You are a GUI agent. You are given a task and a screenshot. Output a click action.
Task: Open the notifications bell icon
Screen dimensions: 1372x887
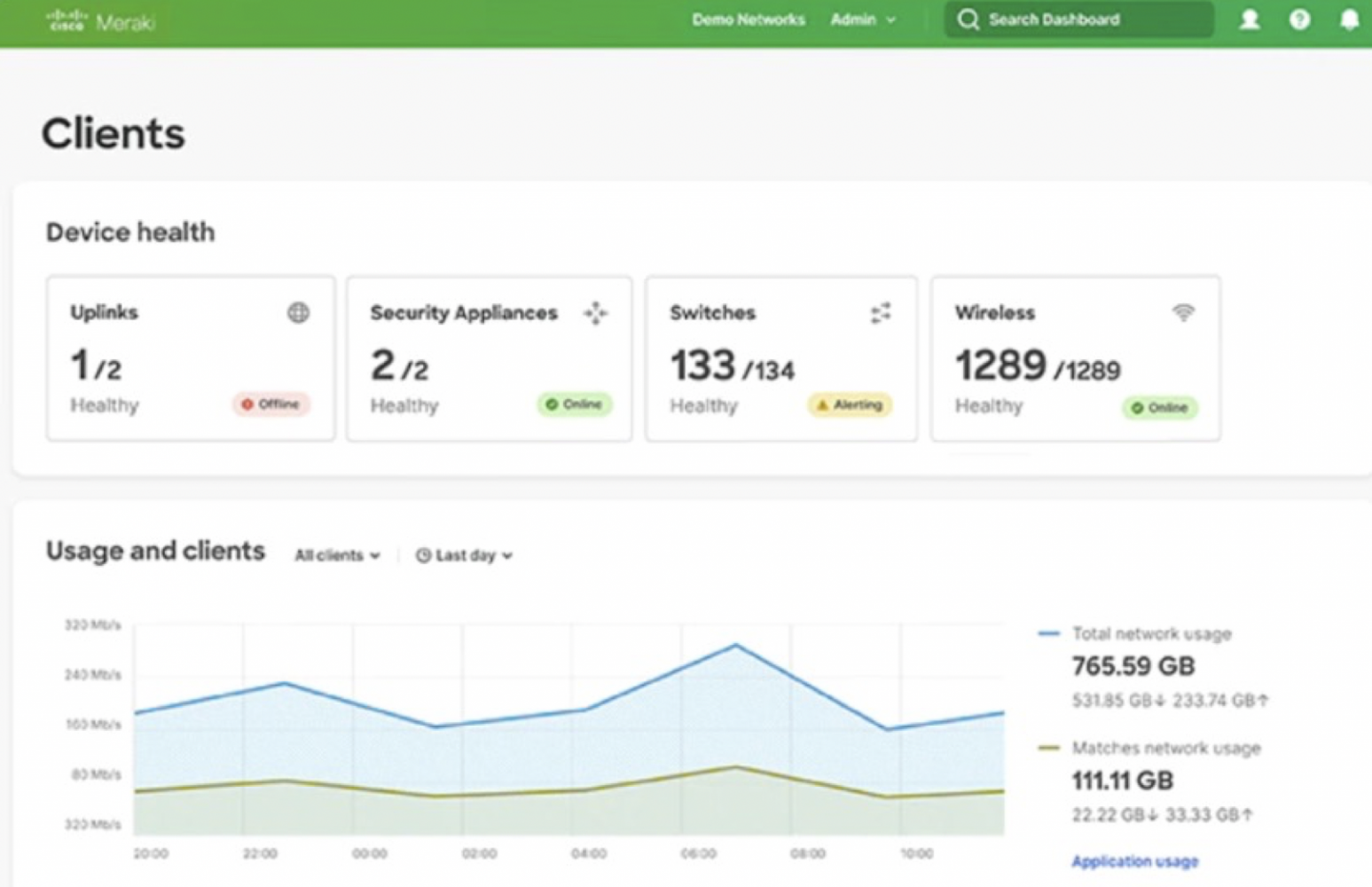[1349, 20]
